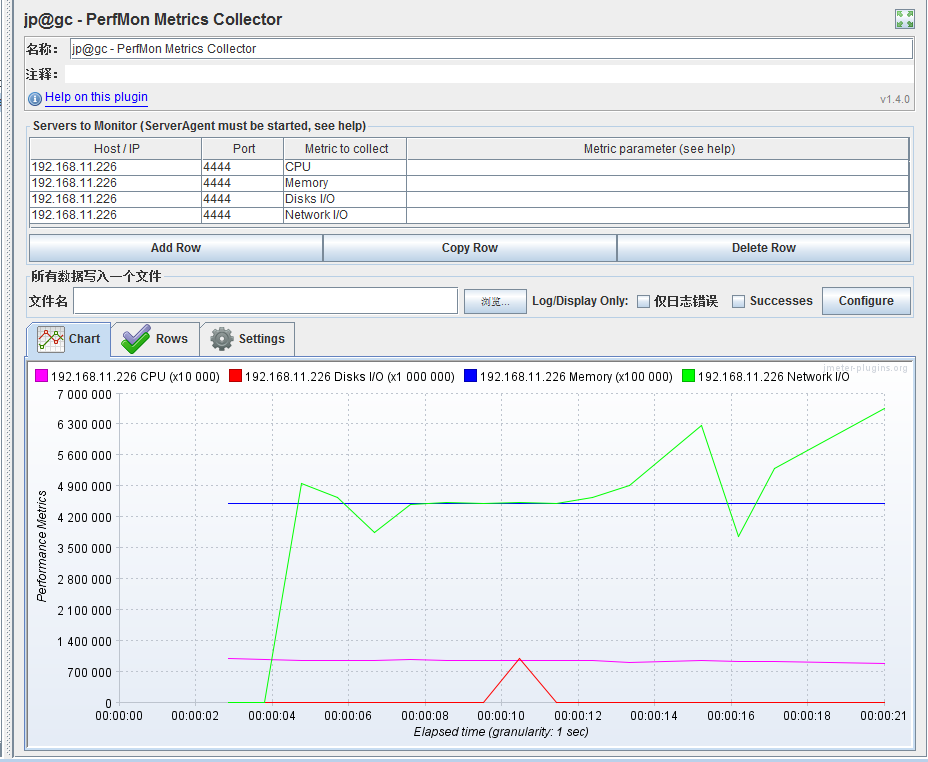The width and height of the screenshot is (928, 762).
Task: Focus the 文件名 filename input field
Action: point(265,301)
